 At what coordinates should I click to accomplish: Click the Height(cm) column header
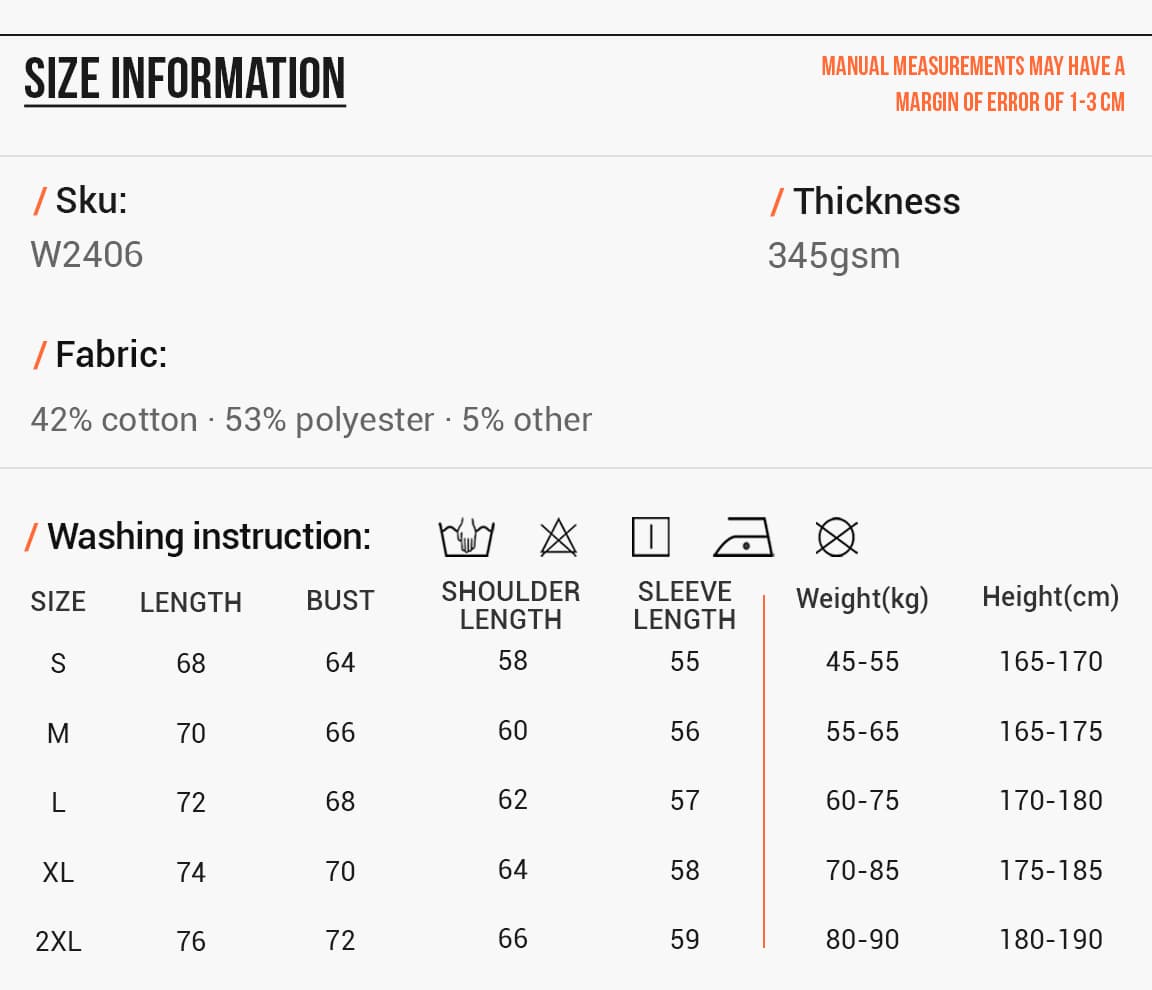1051,597
